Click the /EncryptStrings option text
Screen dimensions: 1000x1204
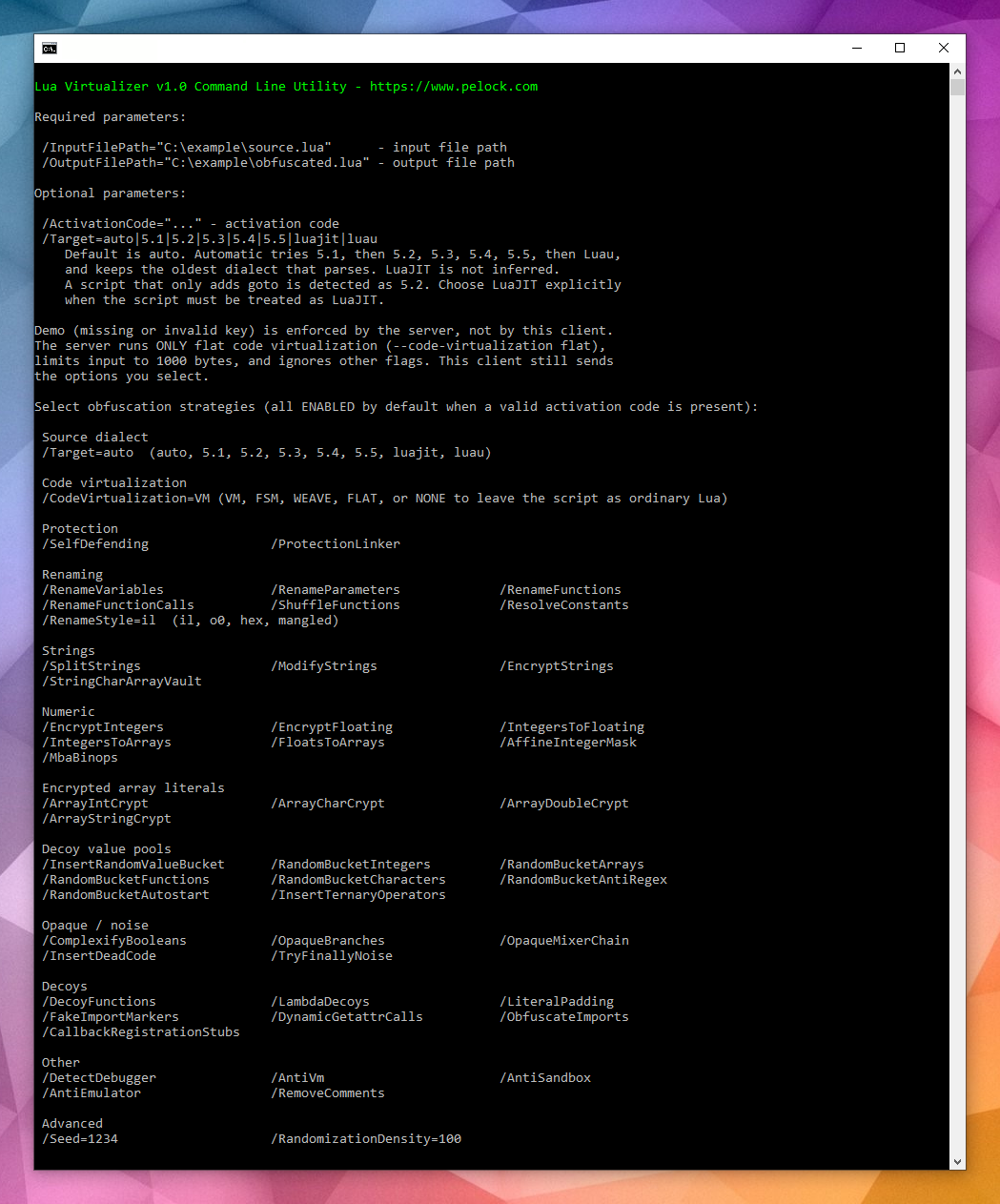pos(557,666)
